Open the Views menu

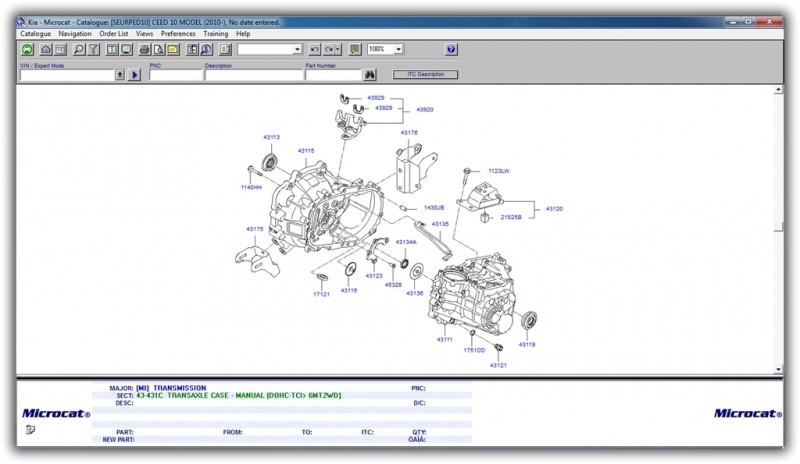point(144,34)
